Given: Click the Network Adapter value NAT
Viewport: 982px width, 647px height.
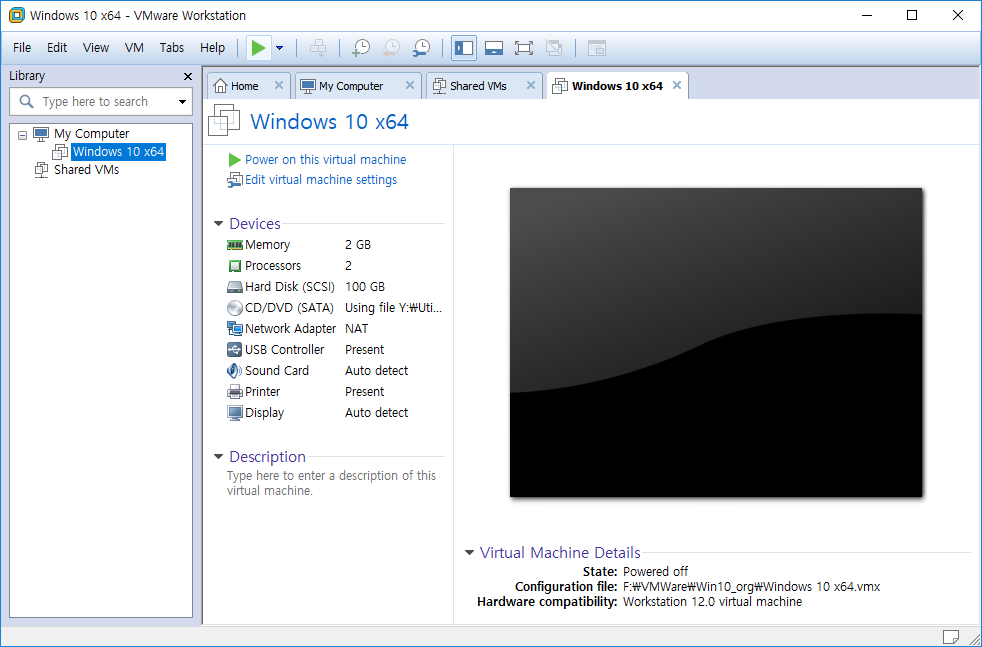Looking at the screenshot, I should (x=356, y=329).
